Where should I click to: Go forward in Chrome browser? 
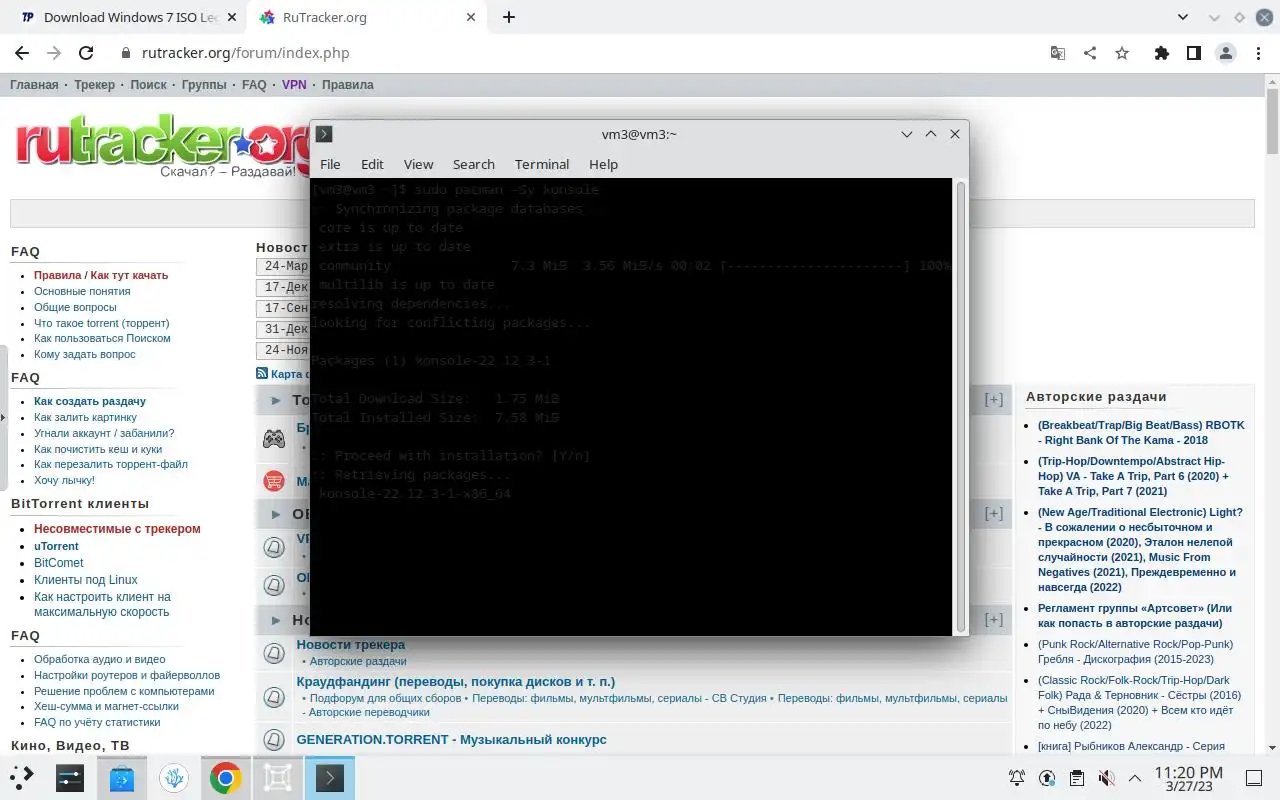(54, 53)
